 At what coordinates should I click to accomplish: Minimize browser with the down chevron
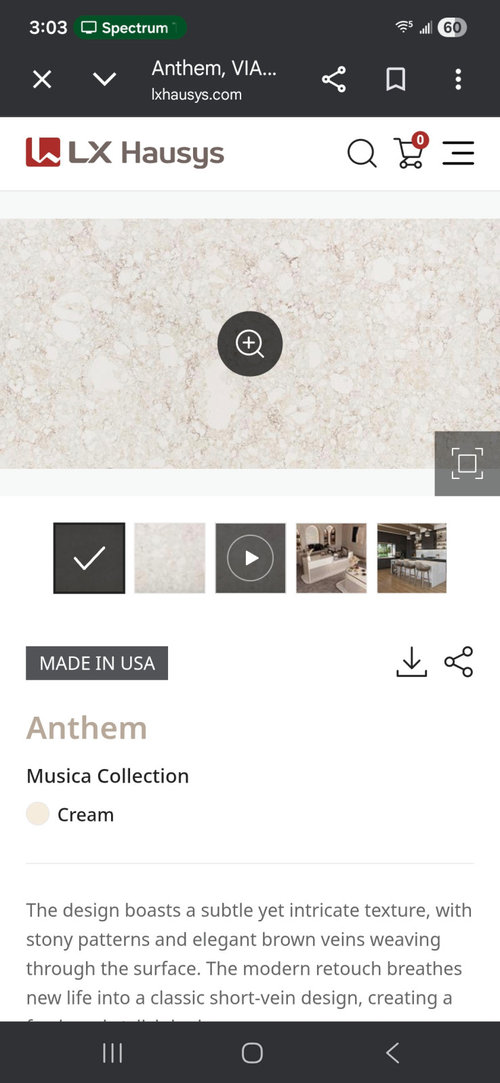(104, 79)
